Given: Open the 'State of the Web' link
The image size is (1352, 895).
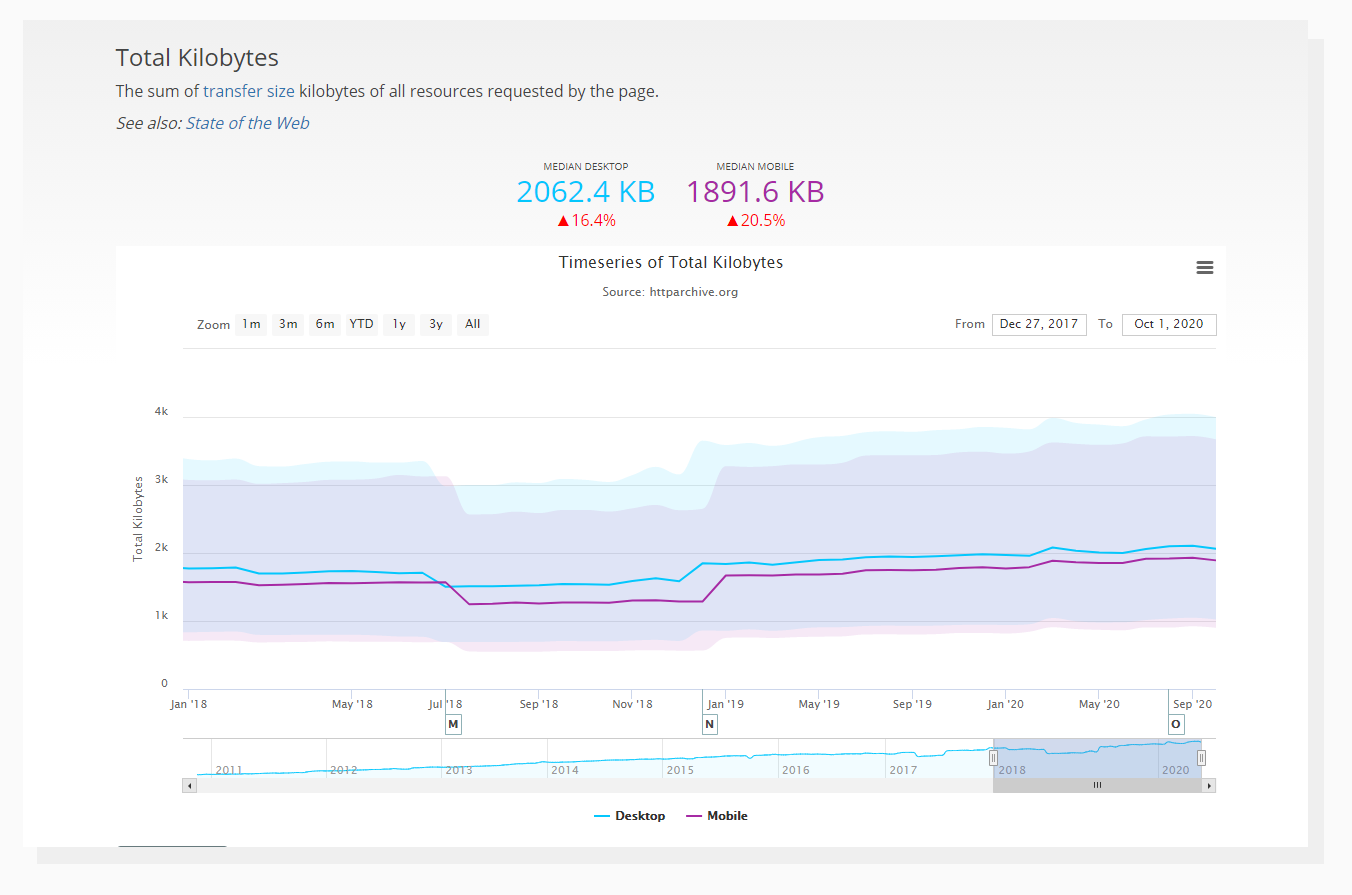Looking at the screenshot, I should (x=247, y=123).
